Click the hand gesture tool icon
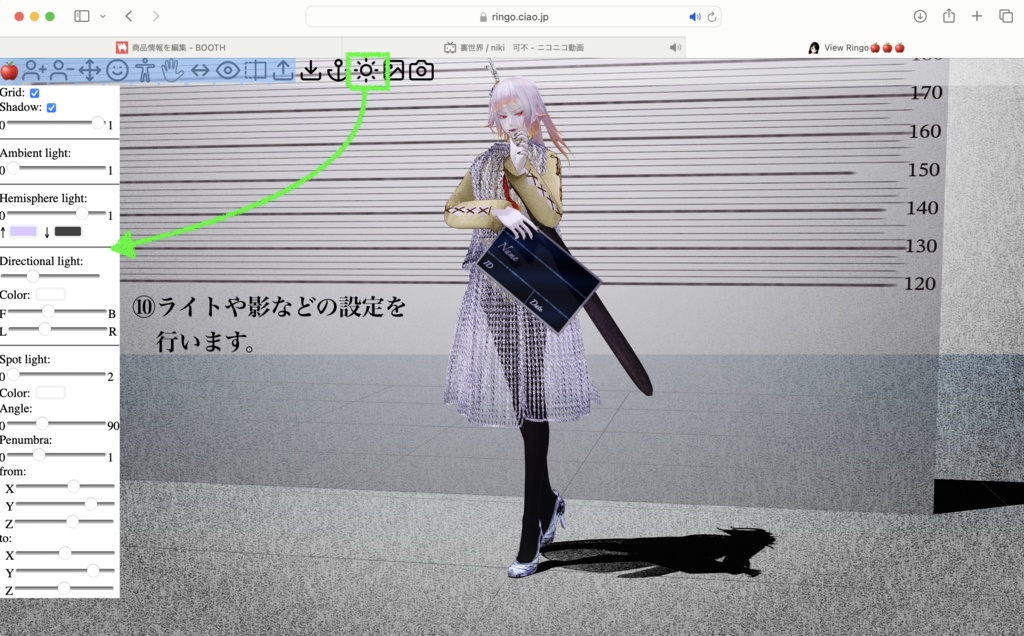Screen dimensions: 1024x636 (172, 70)
